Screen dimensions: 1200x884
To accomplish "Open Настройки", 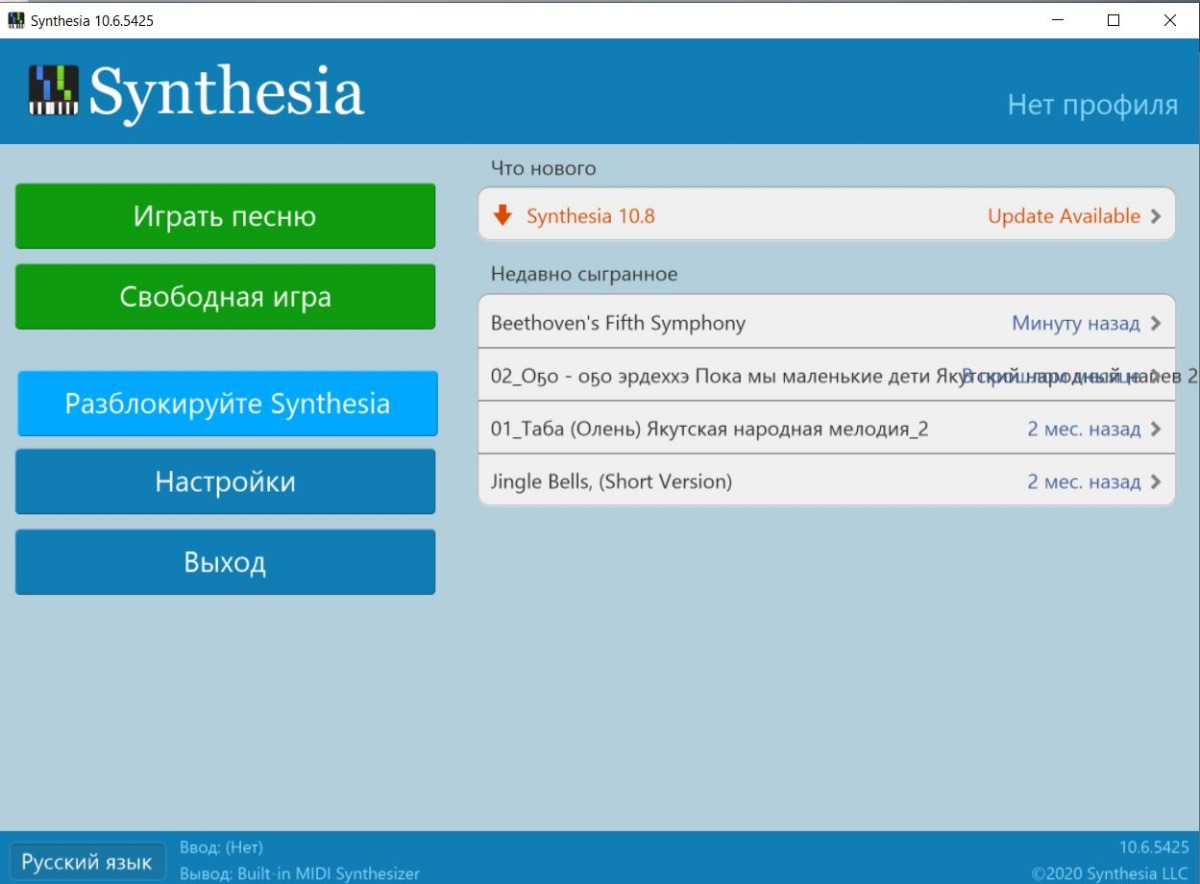I will 225,482.
